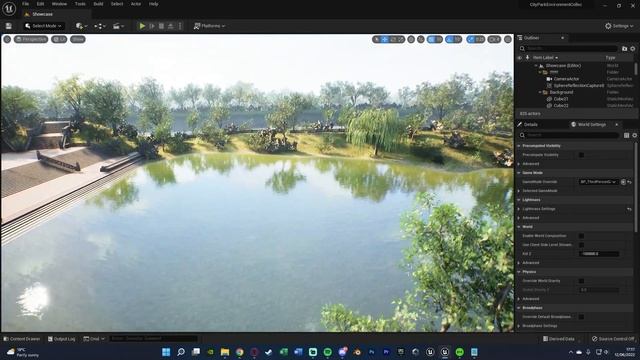Collapse the Background folder in Outliner
The width and height of the screenshot is (640, 360).
point(540,92)
